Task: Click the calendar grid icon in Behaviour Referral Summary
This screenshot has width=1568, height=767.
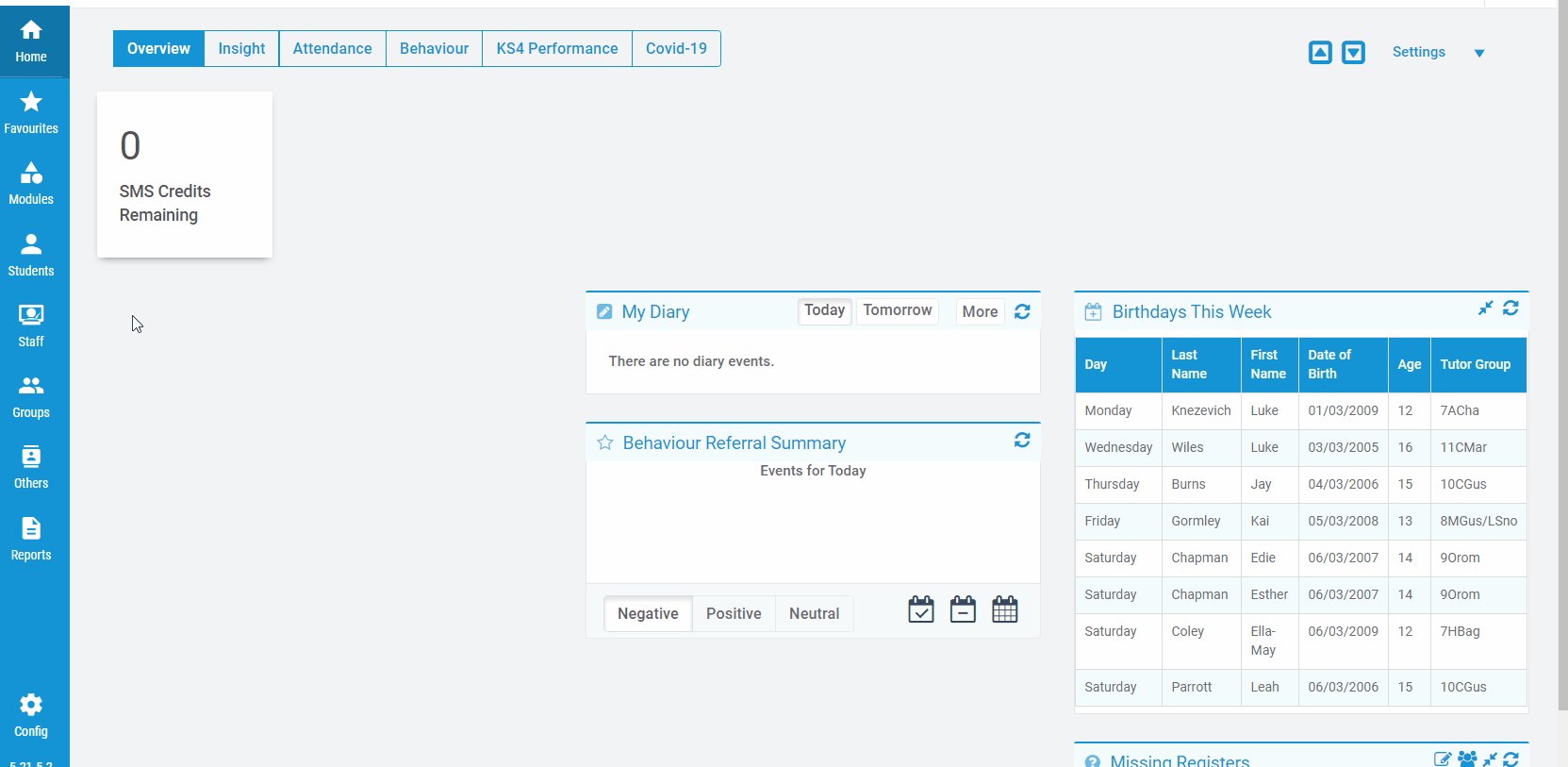Action: pos(1005,610)
